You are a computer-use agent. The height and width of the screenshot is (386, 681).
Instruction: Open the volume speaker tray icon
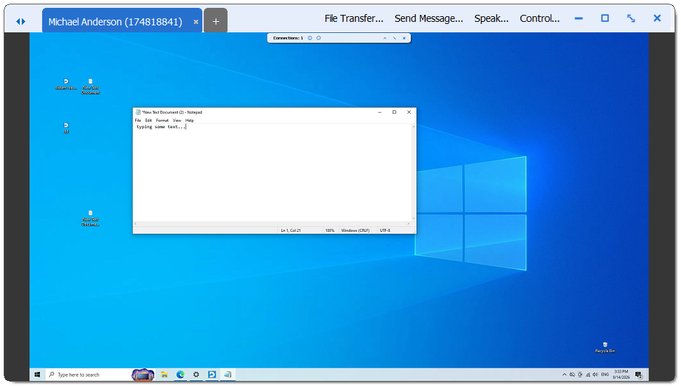[595, 374]
